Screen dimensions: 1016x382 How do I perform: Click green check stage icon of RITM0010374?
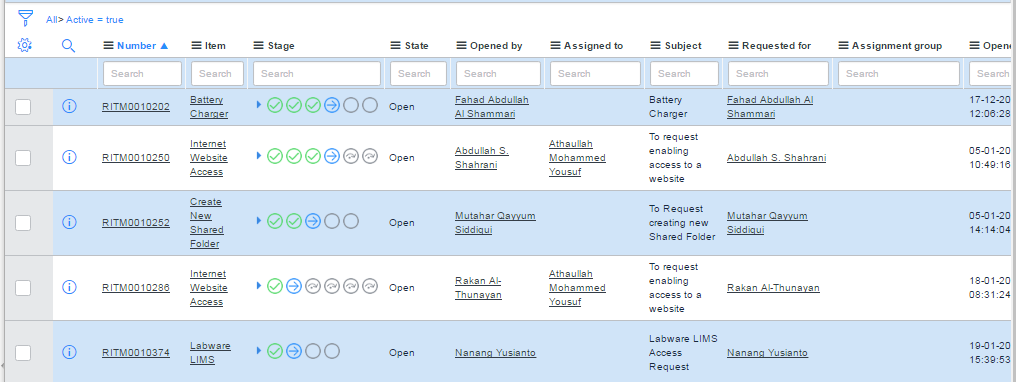click(275, 351)
